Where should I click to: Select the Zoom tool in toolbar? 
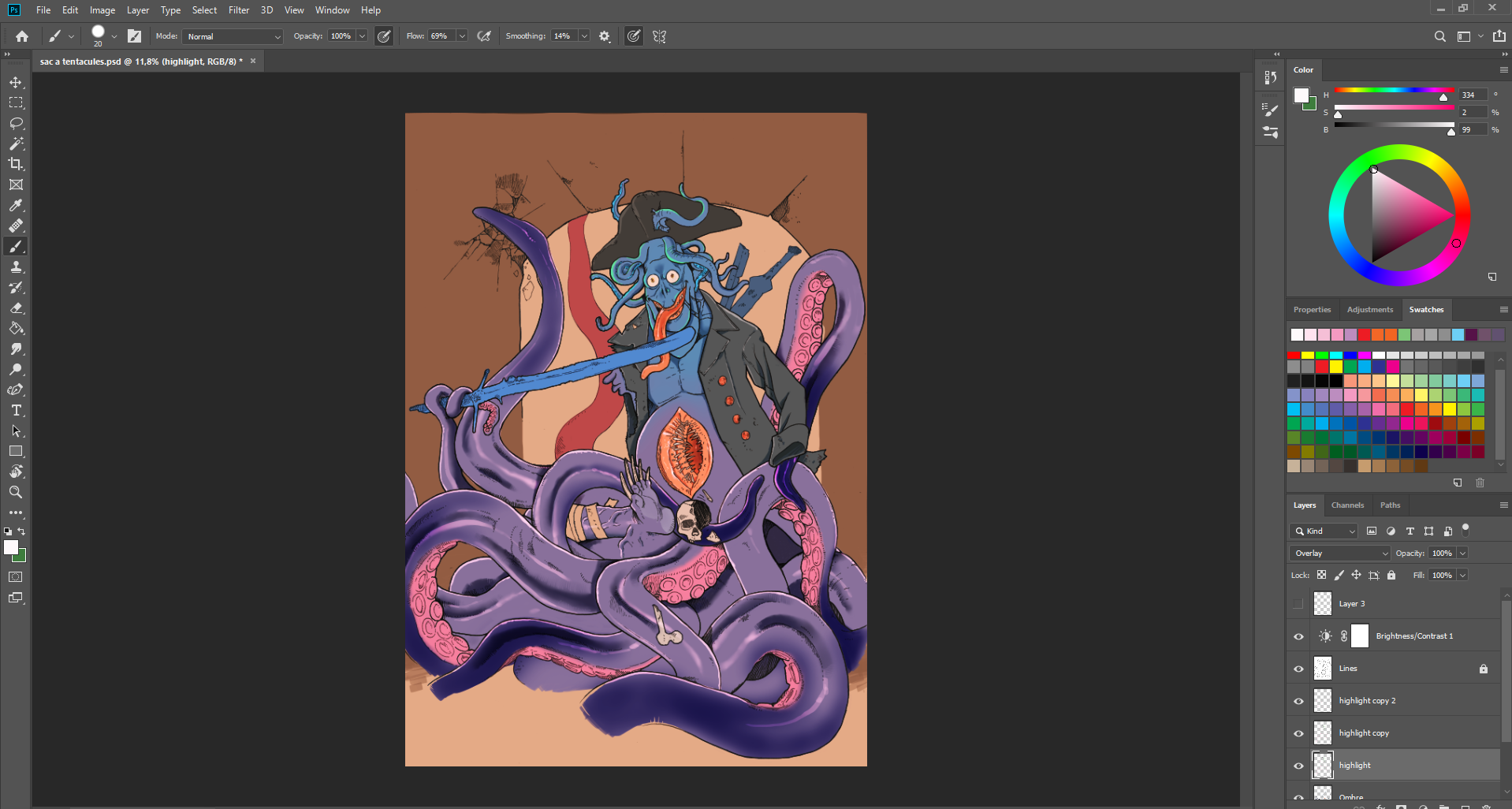(x=16, y=492)
